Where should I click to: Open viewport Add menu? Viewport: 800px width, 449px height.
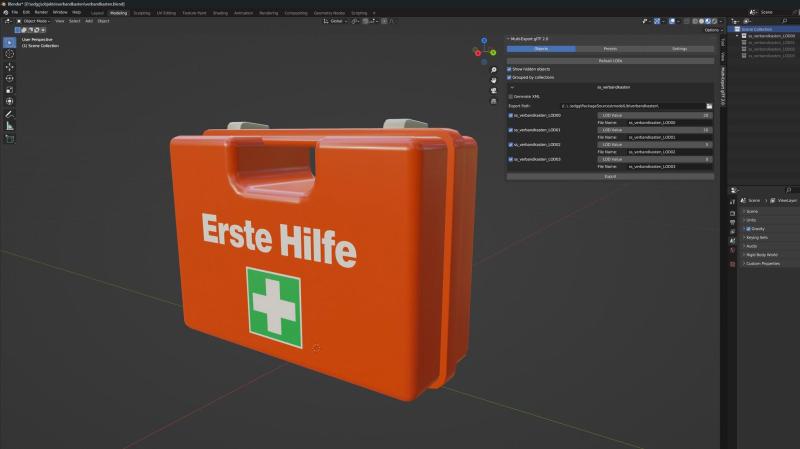(x=89, y=21)
